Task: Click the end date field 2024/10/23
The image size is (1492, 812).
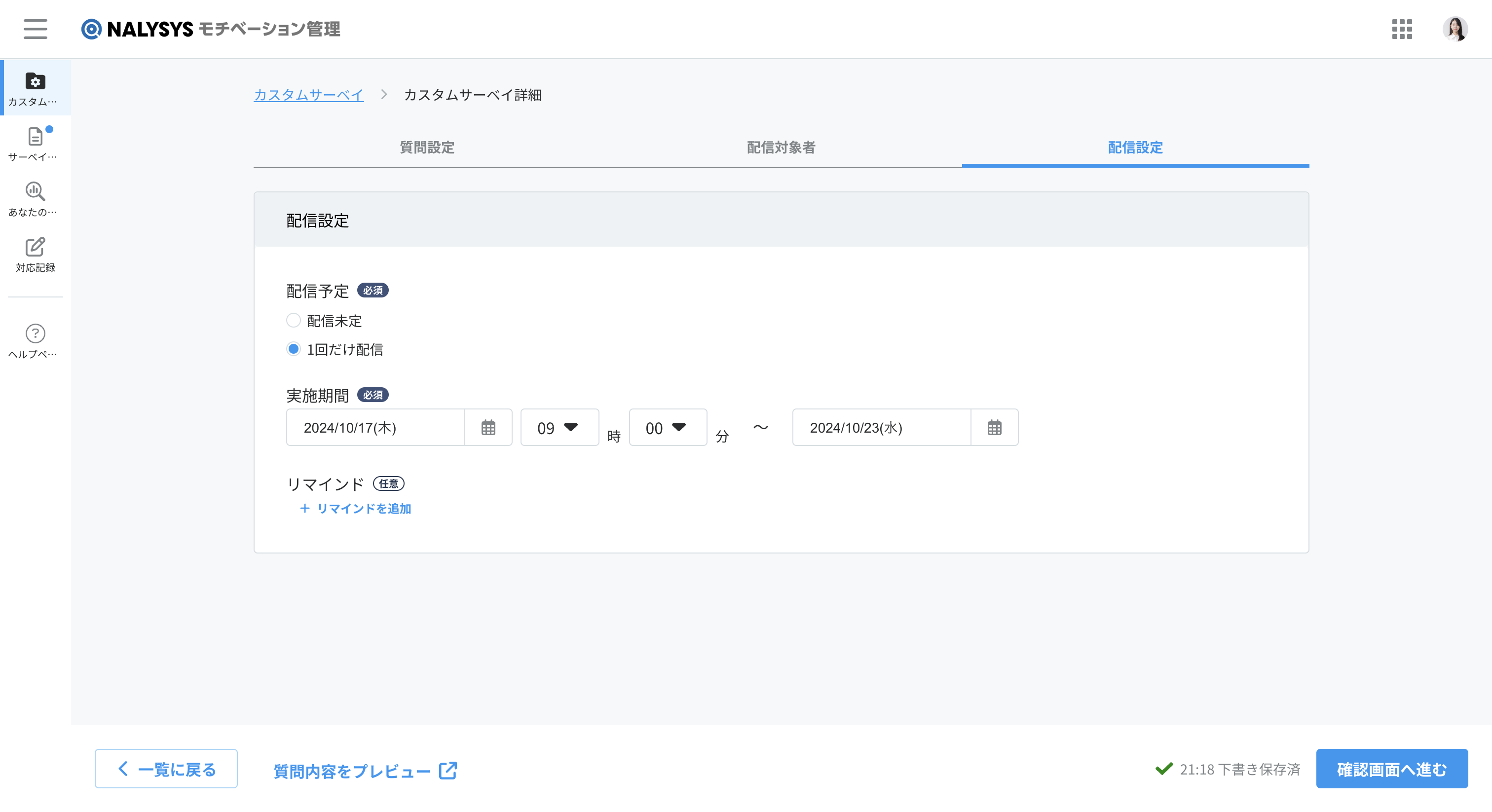Action: (882, 427)
